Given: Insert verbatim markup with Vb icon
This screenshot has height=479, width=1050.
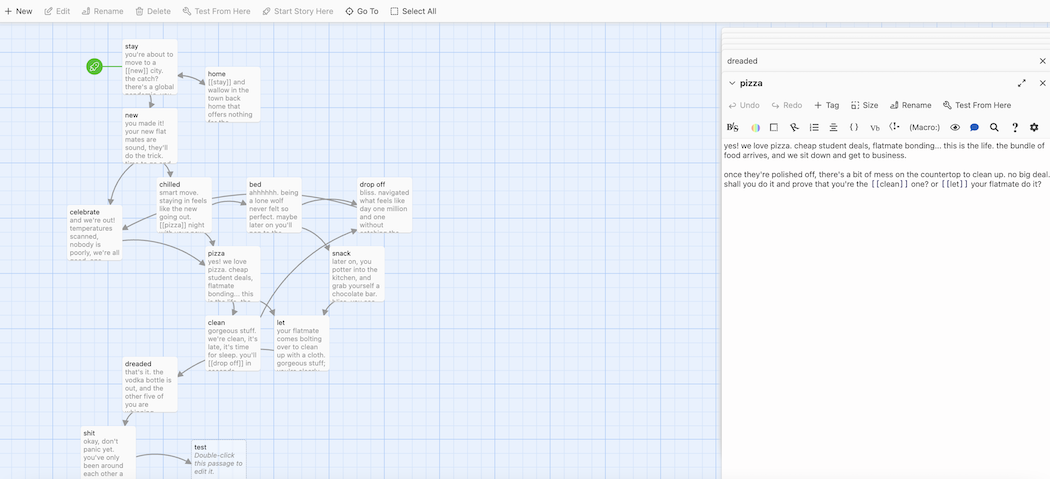Looking at the screenshot, I should click(875, 127).
